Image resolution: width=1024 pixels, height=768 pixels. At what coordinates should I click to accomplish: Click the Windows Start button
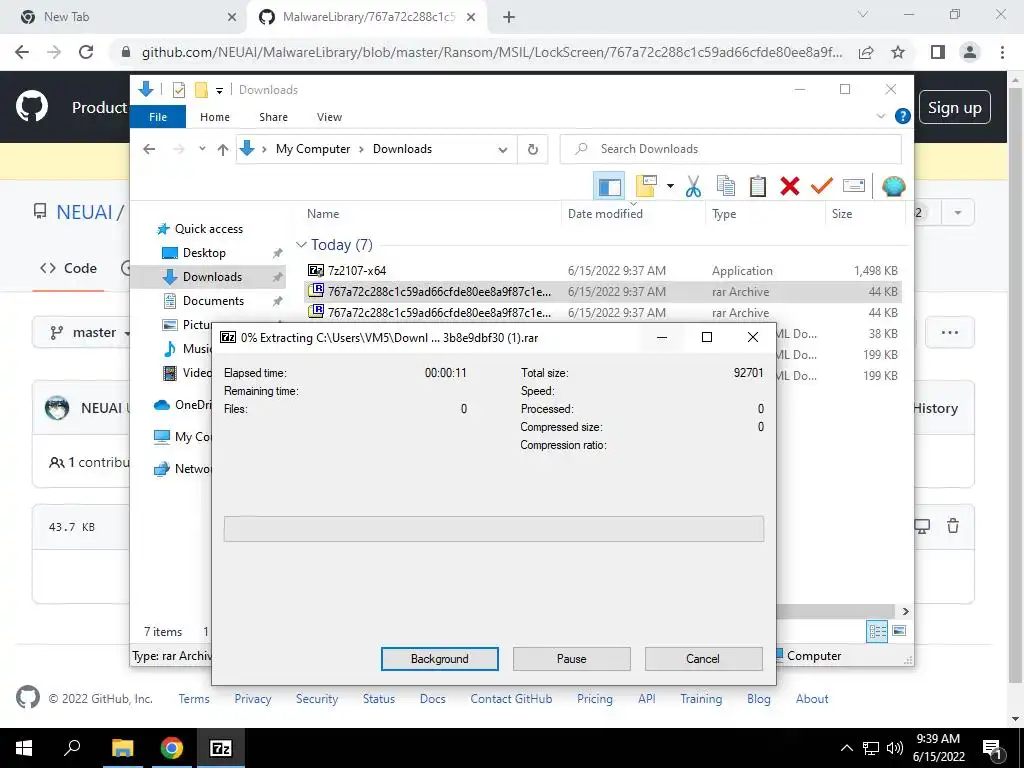(x=24, y=748)
